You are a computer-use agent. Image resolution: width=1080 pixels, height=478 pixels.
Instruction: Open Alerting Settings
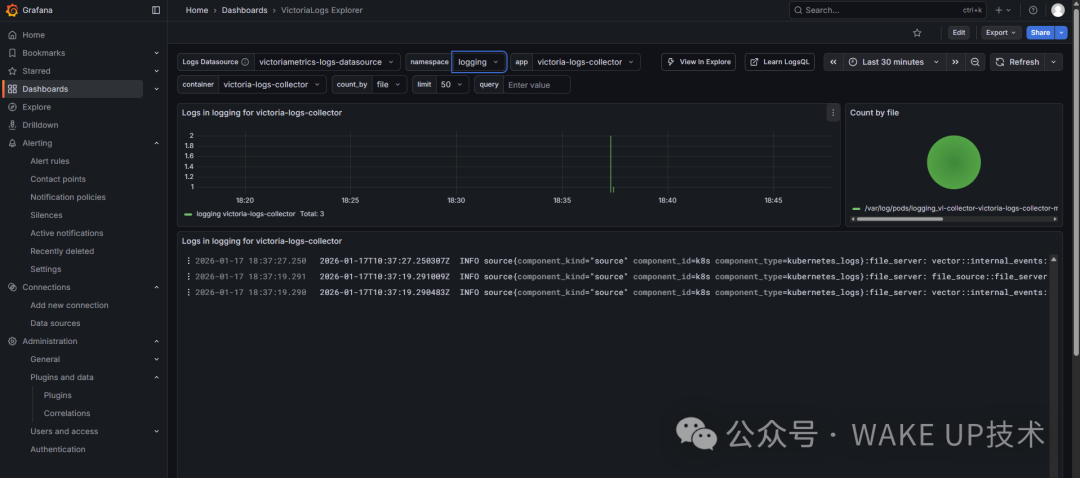pos(45,269)
